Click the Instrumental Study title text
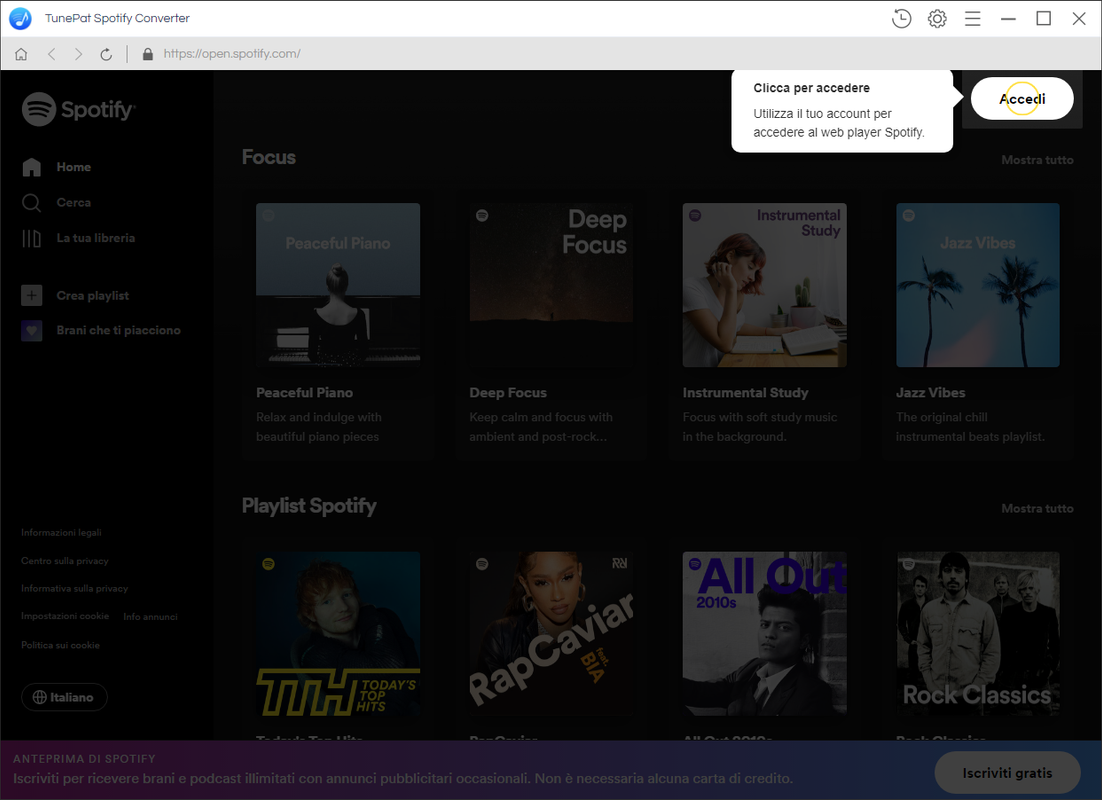This screenshot has width=1102, height=800. [746, 393]
